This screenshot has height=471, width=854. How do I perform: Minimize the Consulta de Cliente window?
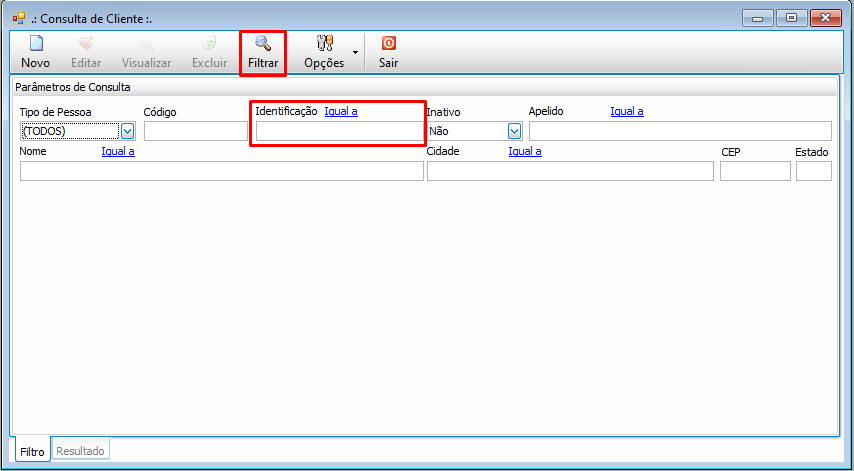(758, 19)
